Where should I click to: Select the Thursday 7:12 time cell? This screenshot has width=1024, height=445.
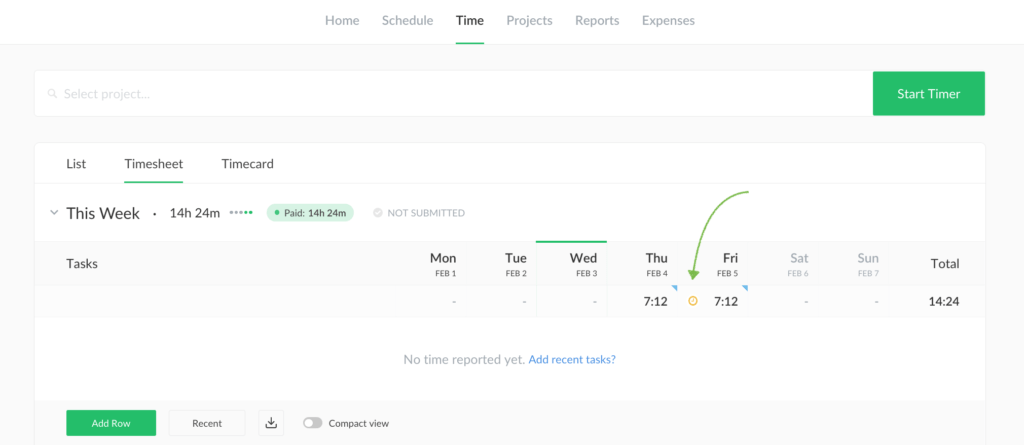(x=655, y=301)
